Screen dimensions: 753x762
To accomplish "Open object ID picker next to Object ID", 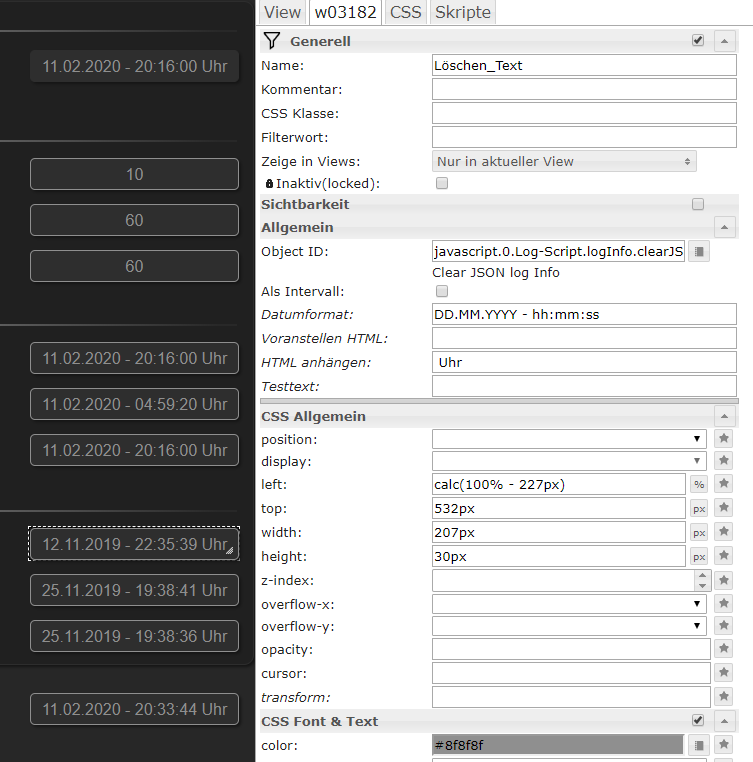I will pos(699,251).
